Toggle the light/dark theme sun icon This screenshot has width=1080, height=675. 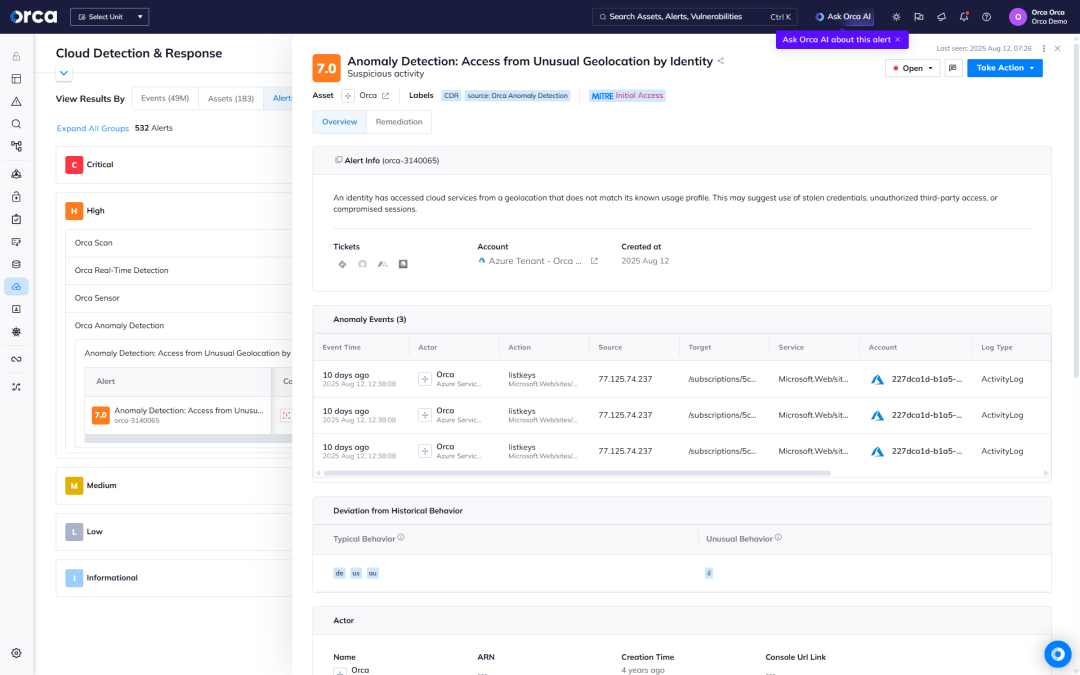[x=896, y=17]
